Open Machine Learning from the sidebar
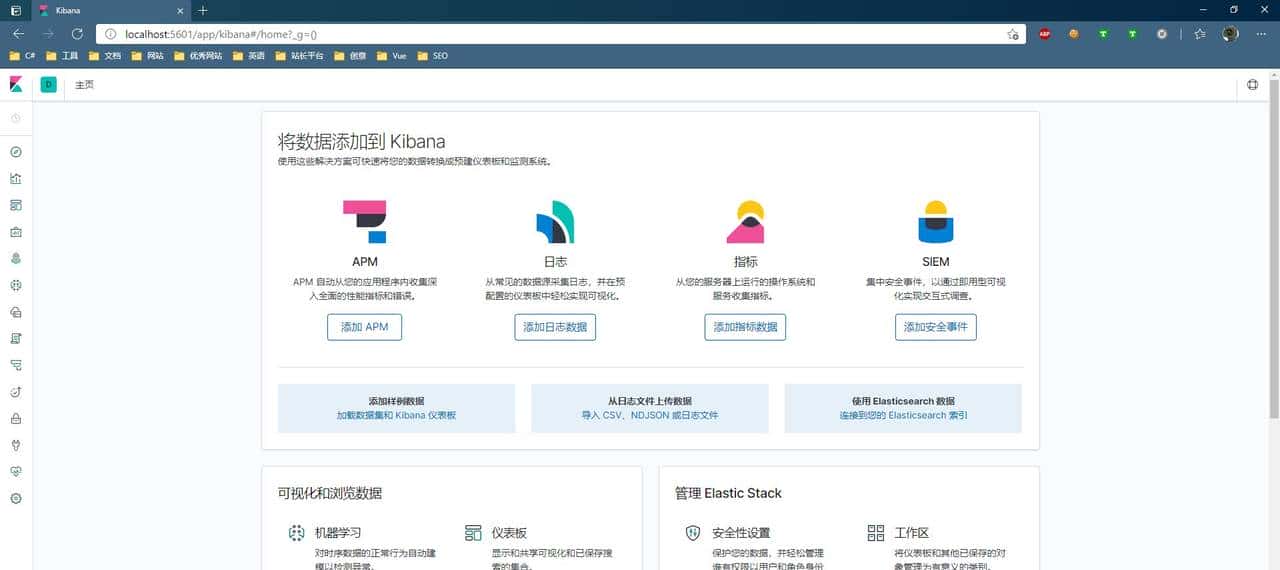Viewport: 1280px width, 570px height. pyautogui.click(x=16, y=285)
